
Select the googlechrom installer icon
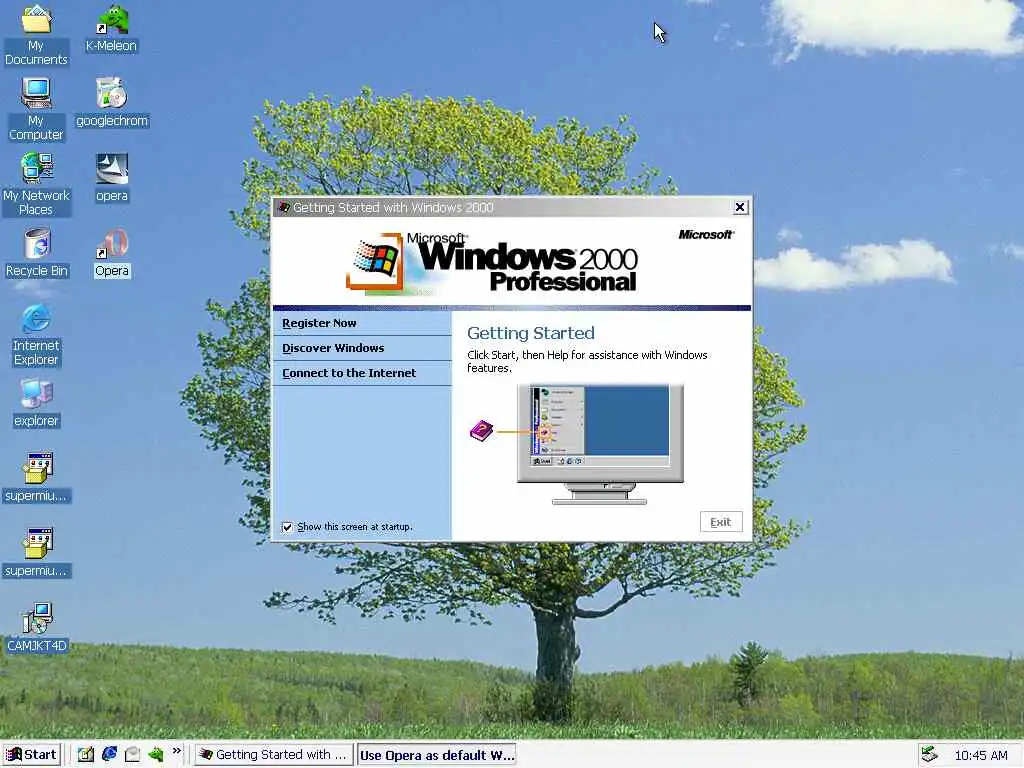coord(112,103)
